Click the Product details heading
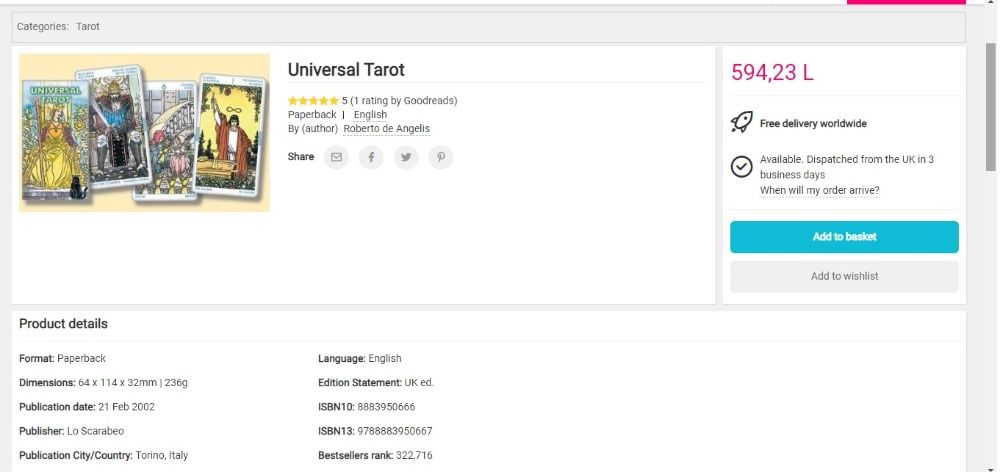 [x=63, y=323]
